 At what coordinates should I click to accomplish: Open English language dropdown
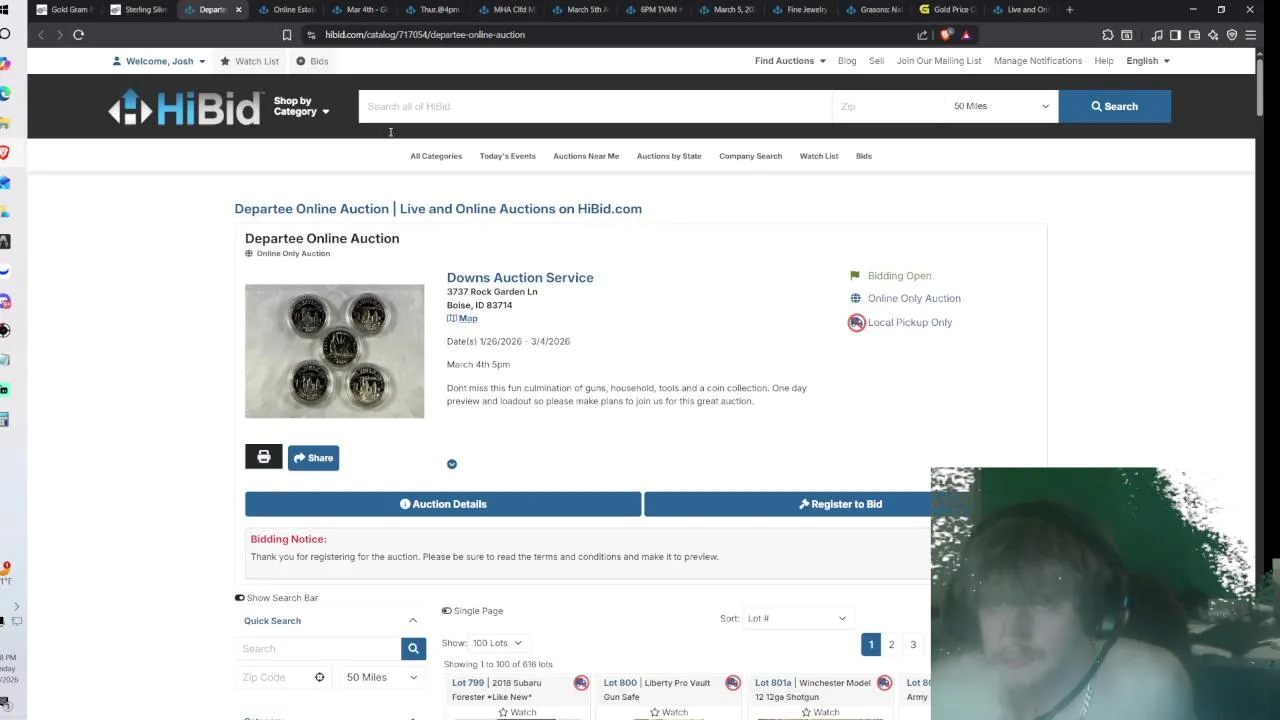pyautogui.click(x=1148, y=61)
